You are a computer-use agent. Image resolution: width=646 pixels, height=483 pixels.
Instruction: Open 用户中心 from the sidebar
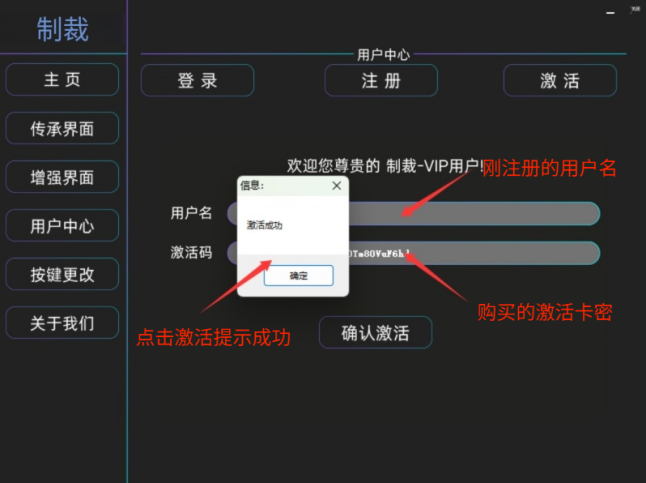coord(62,226)
